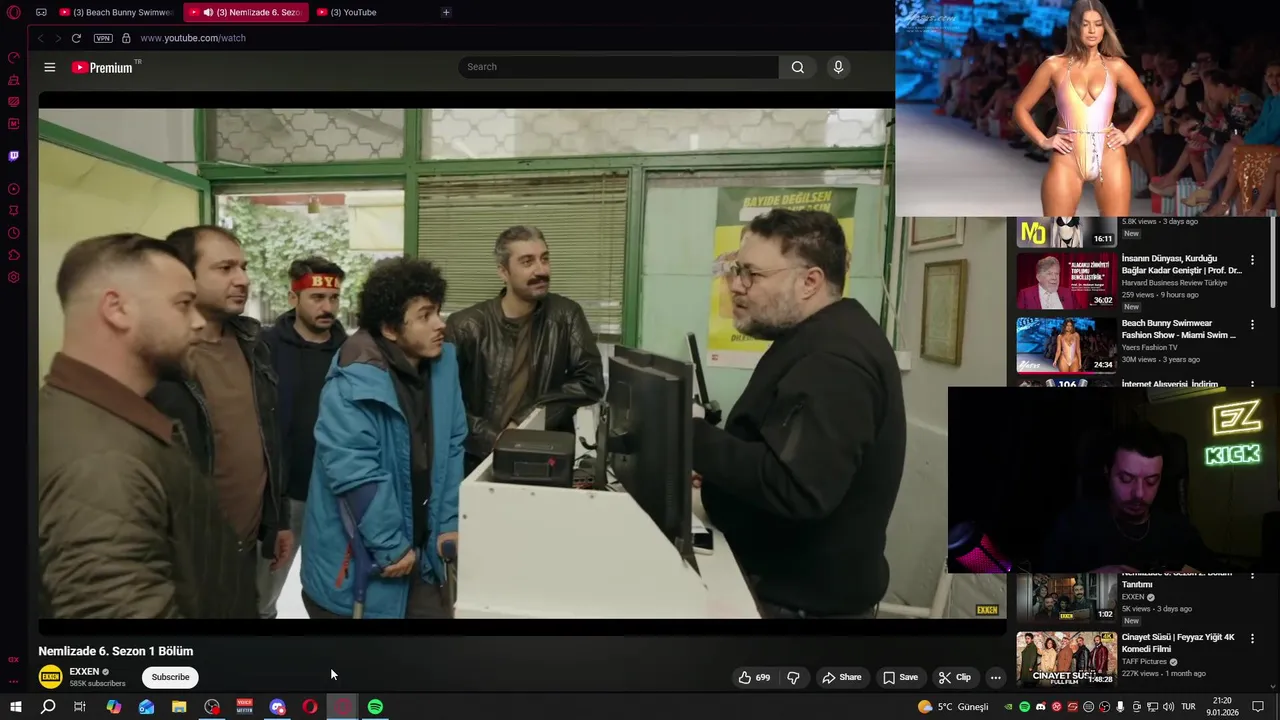
Task: Open options for İnsanın Dünyası video
Action: (x=1252, y=260)
